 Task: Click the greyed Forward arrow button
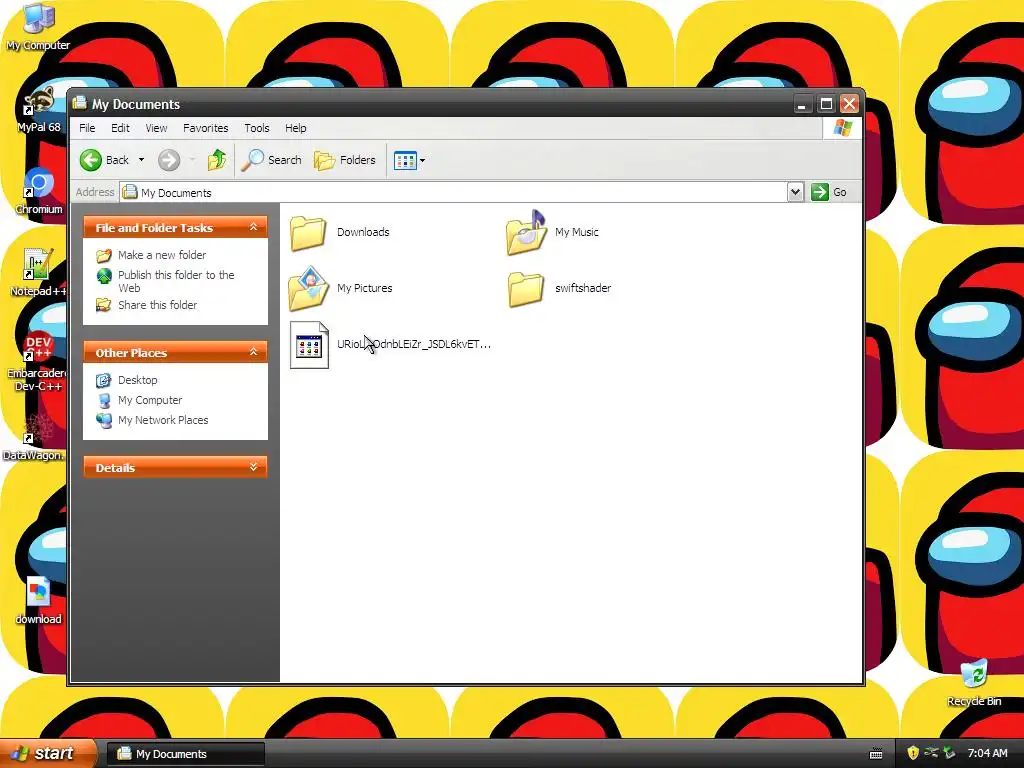(x=169, y=160)
